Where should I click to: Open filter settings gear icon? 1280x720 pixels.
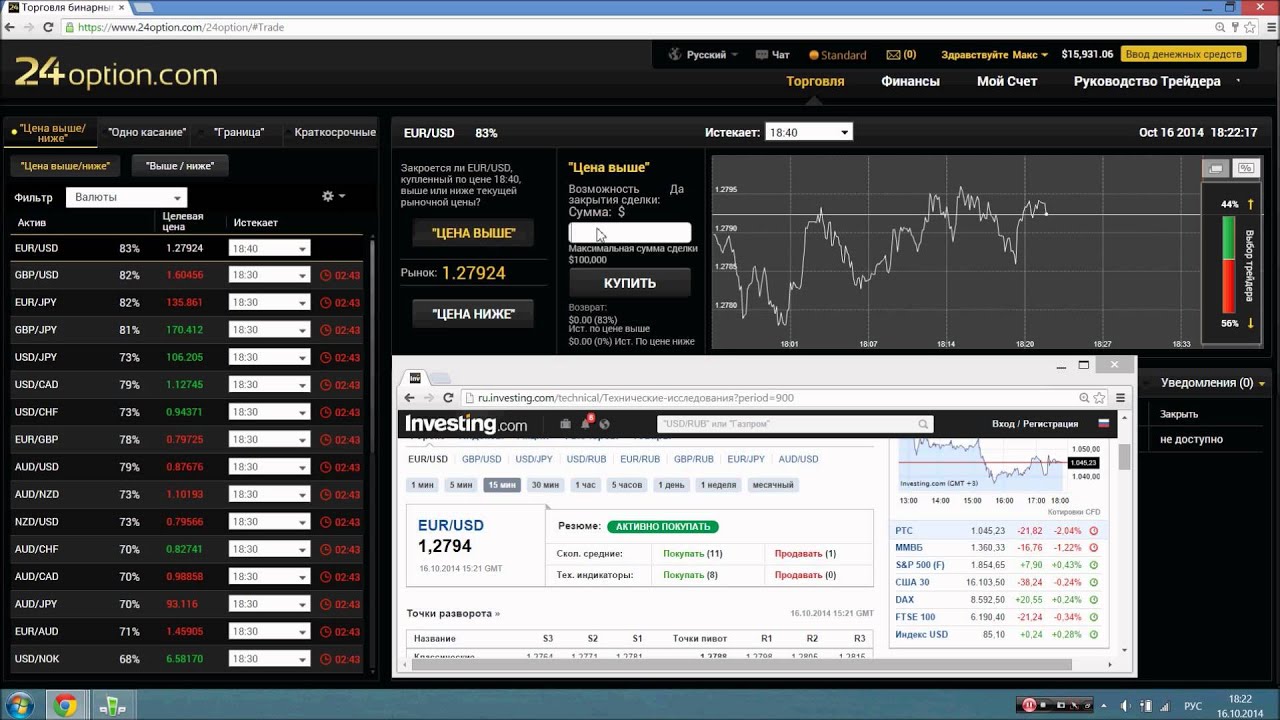[327, 196]
